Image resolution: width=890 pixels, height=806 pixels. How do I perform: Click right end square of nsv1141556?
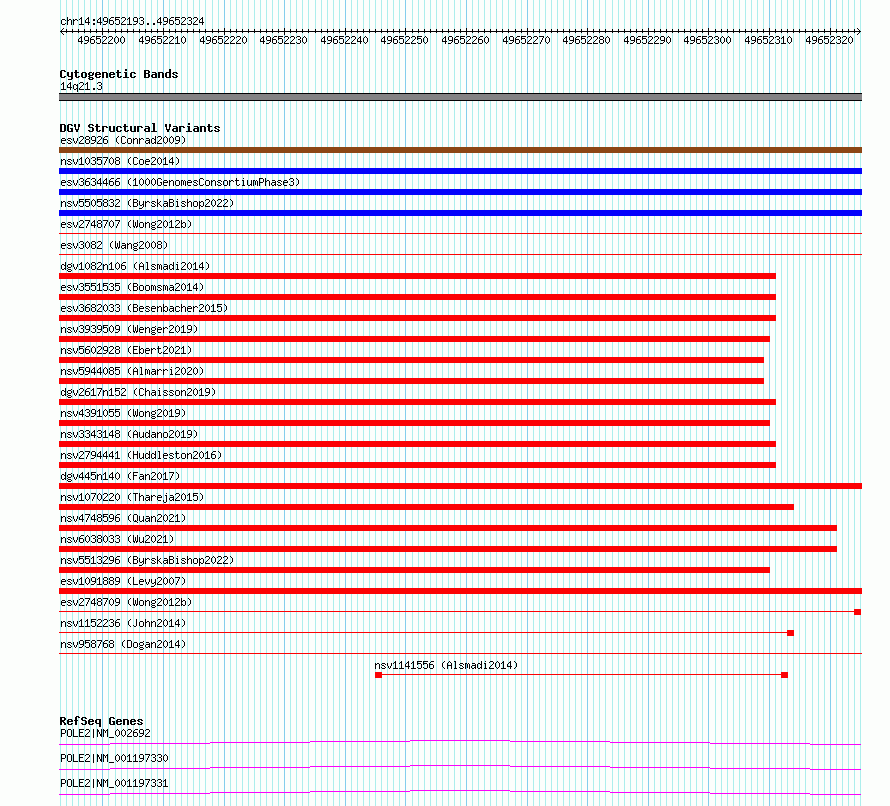784,675
